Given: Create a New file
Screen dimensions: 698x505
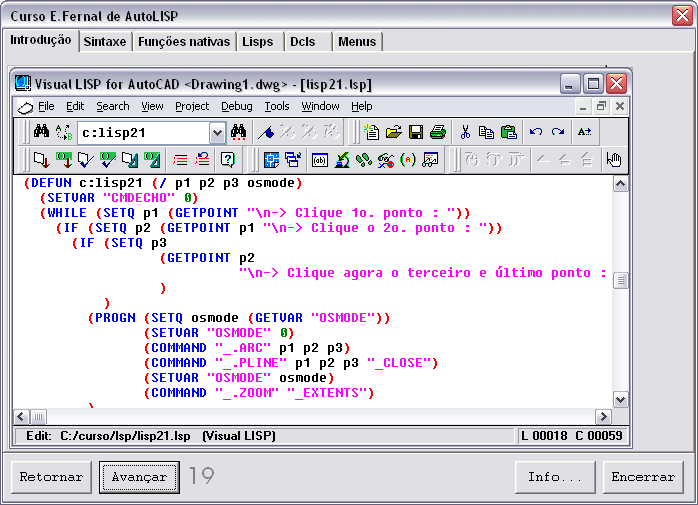Looking at the screenshot, I should [371, 132].
